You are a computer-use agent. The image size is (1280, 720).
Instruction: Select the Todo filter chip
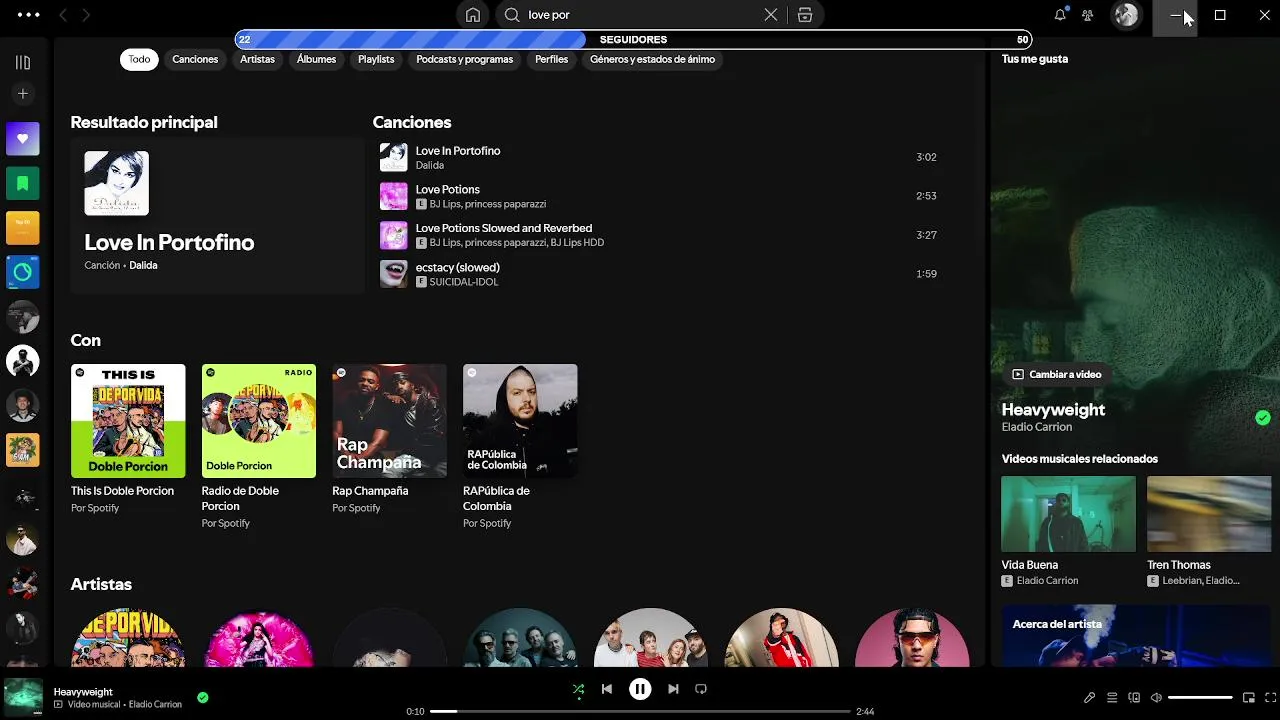pyautogui.click(x=139, y=59)
